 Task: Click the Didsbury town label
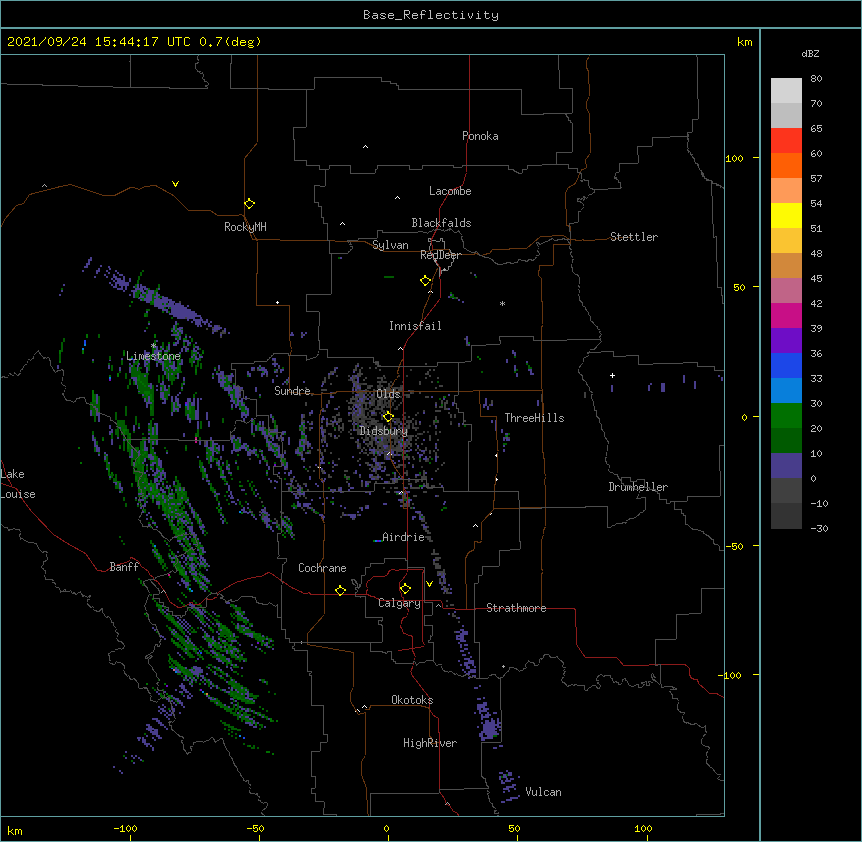pyautogui.click(x=384, y=431)
